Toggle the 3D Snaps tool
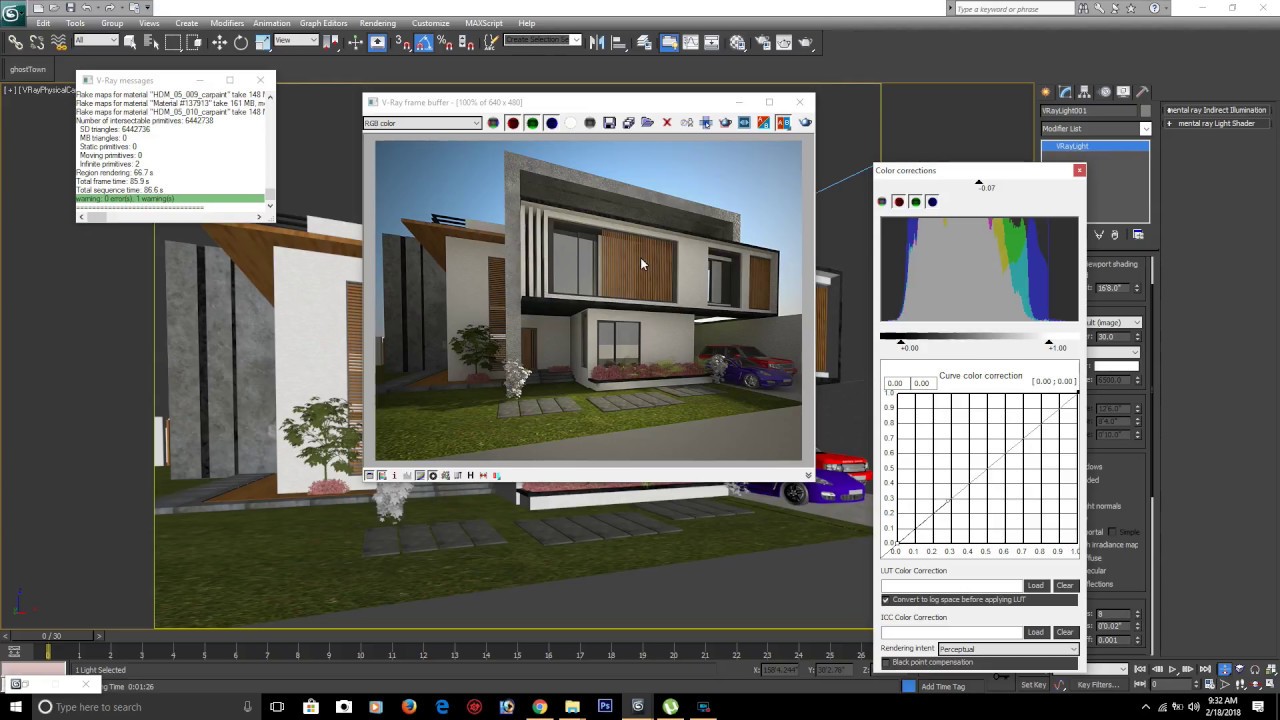1280x720 pixels. click(402, 42)
